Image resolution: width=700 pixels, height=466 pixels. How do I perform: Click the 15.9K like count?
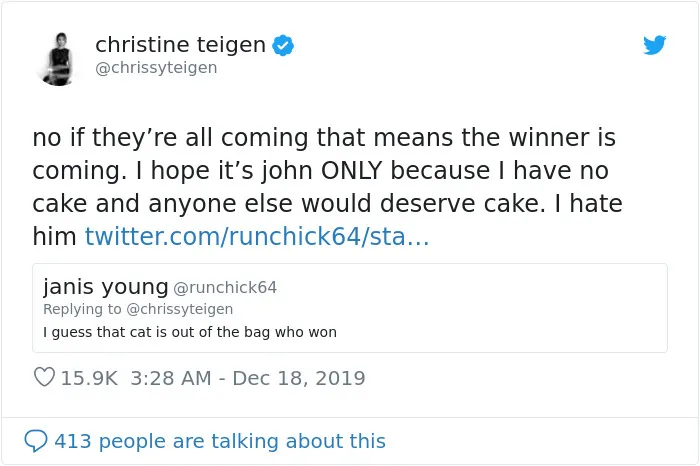[89, 378]
